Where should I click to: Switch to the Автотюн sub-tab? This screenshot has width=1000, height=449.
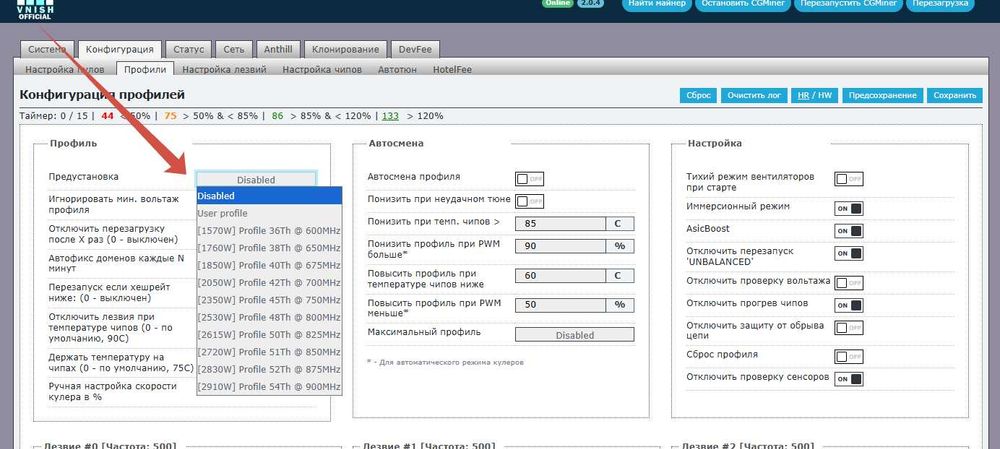pyautogui.click(x=397, y=70)
